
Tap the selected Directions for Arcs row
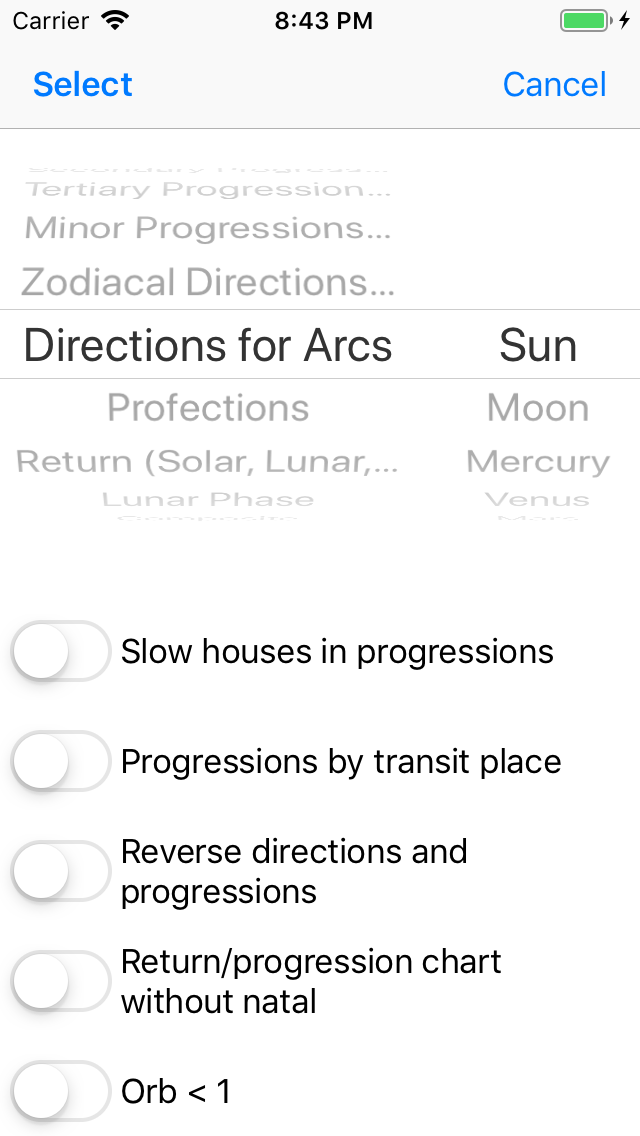208,345
